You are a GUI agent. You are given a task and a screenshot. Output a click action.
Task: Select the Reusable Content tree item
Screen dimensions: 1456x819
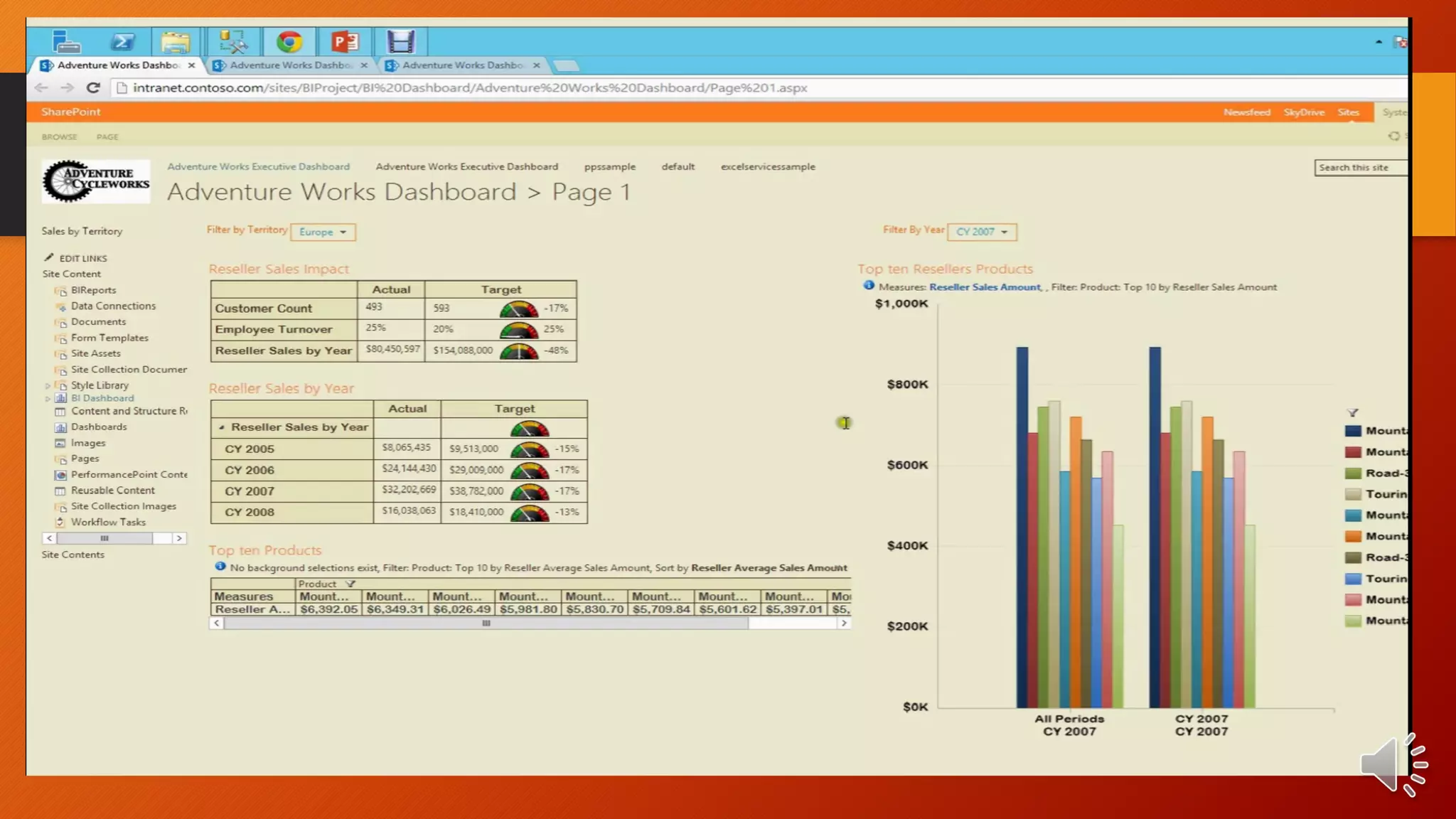(112, 491)
